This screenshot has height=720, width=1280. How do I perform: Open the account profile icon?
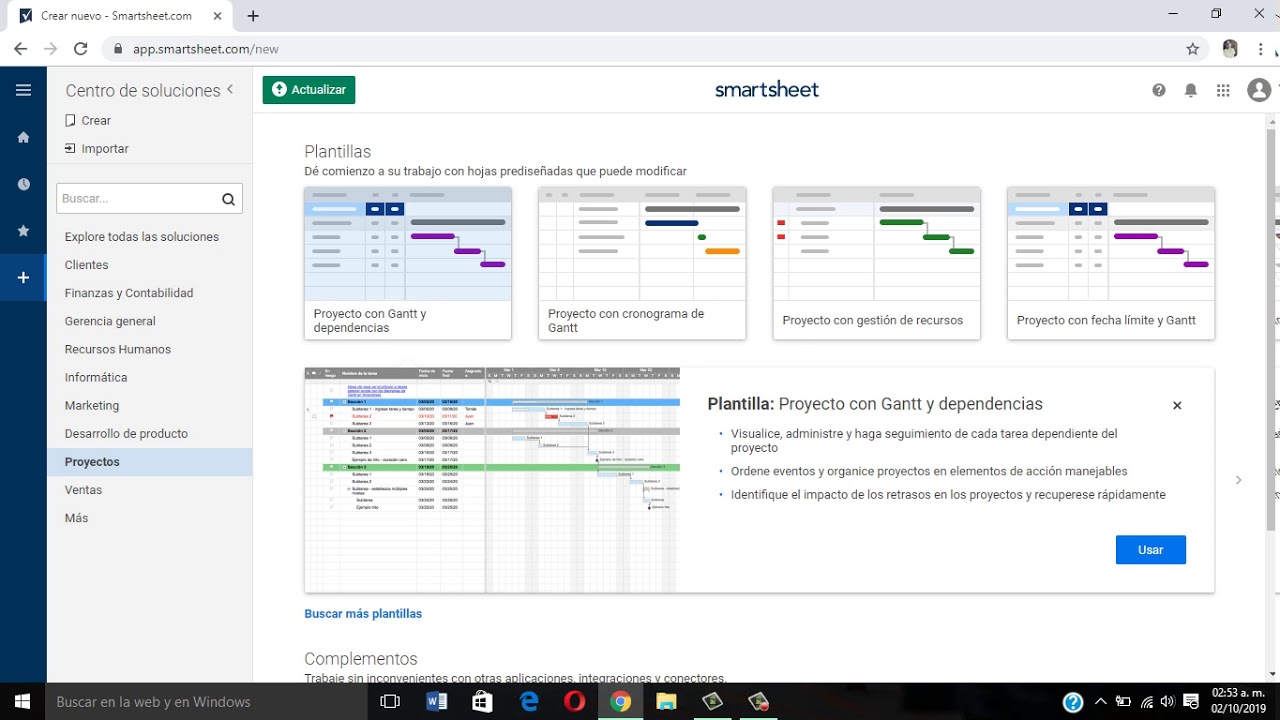(1259, 90)
